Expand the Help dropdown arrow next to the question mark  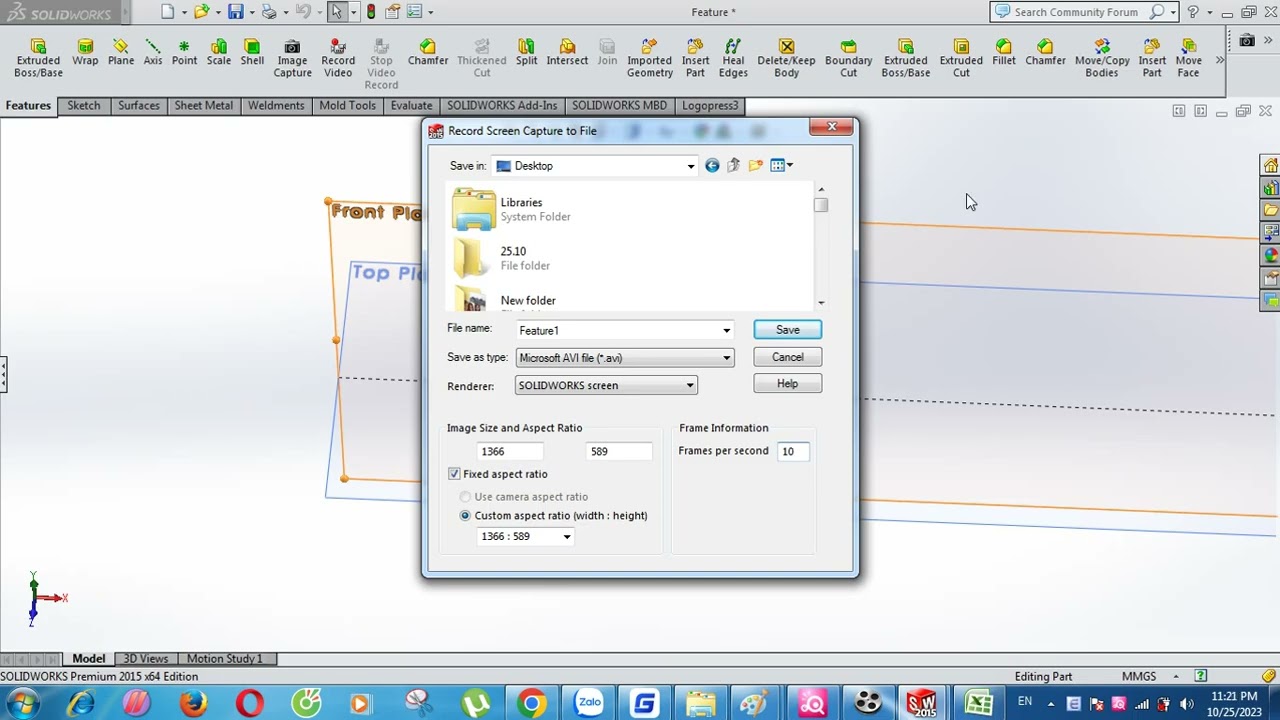(x=1209, y=12)
